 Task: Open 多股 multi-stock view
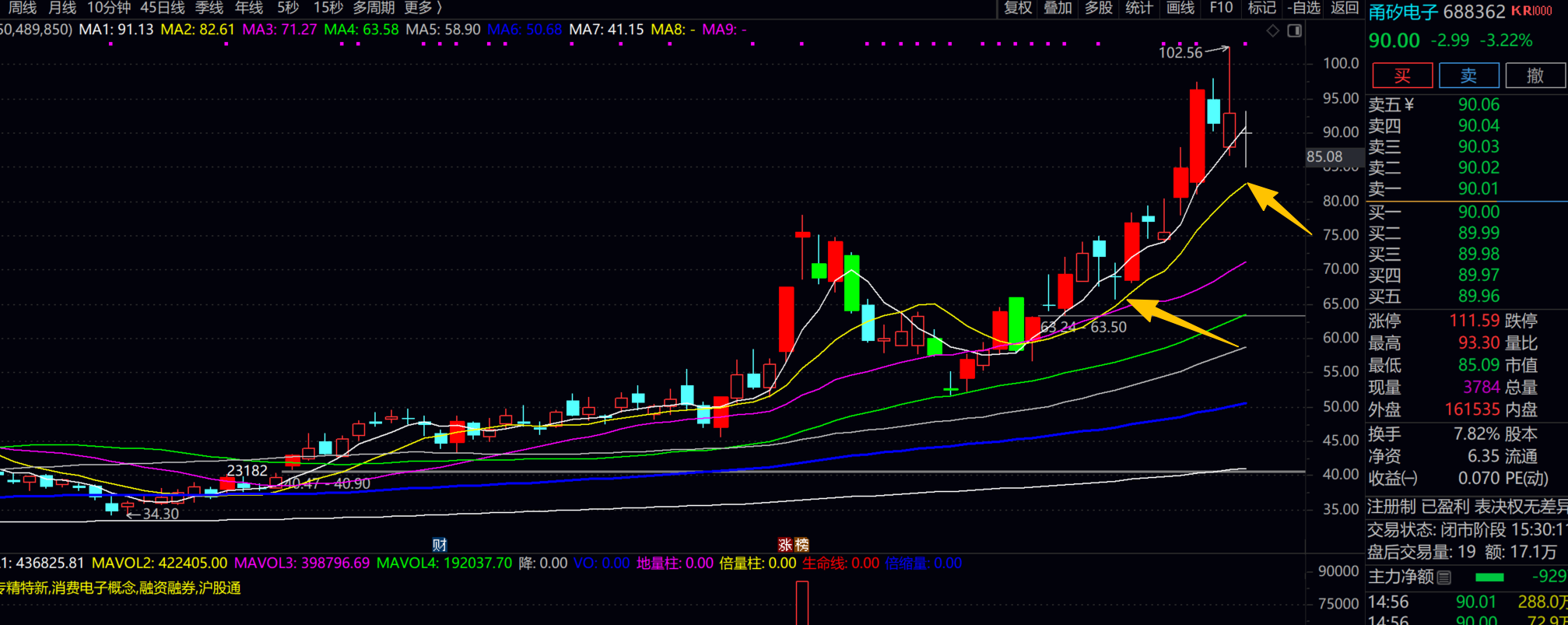coord(1098,8)
